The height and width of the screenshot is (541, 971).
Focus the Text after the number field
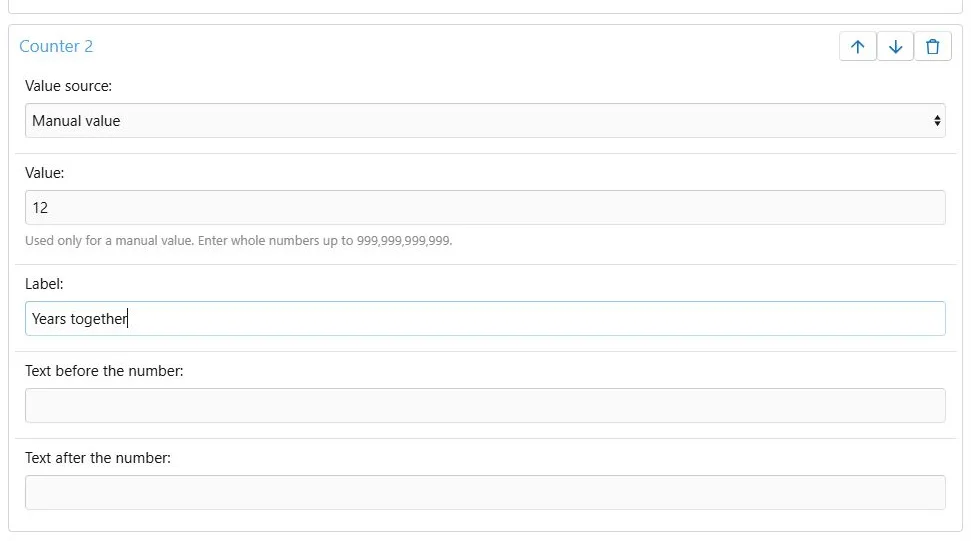coord(485,493)
